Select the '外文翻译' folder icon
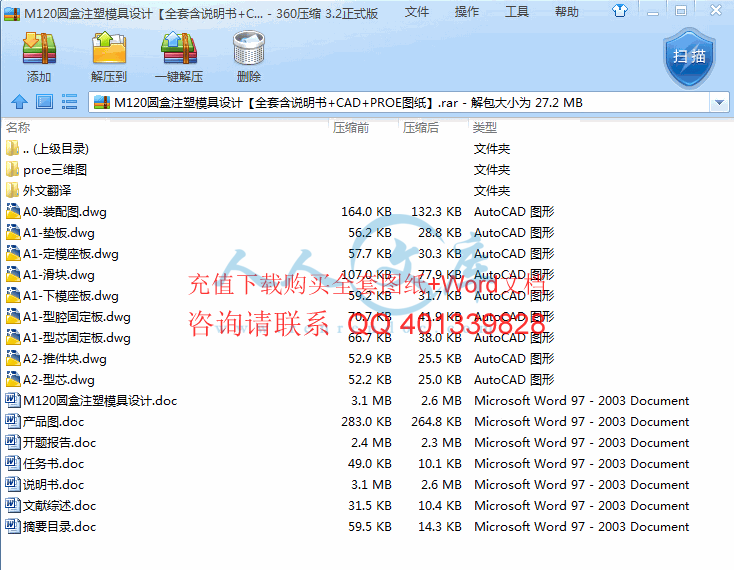734x570 pixels. 13,190
